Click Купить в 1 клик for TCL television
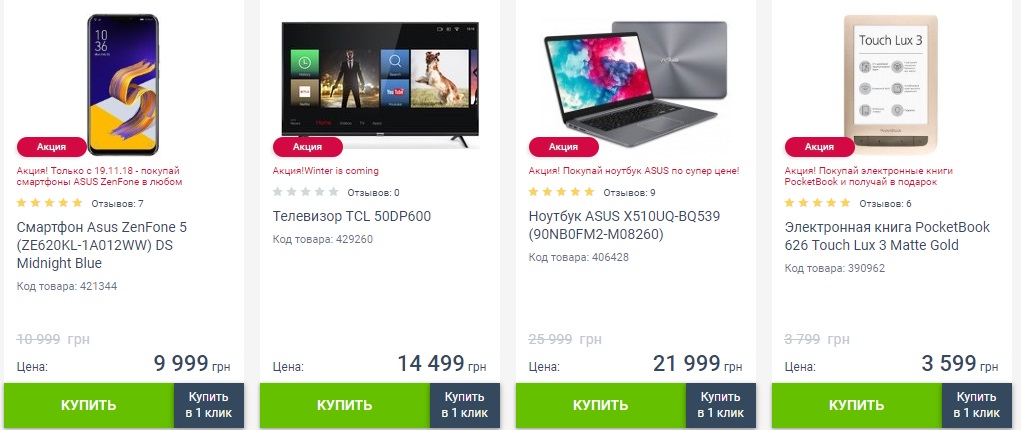 [x=465, y=405]
